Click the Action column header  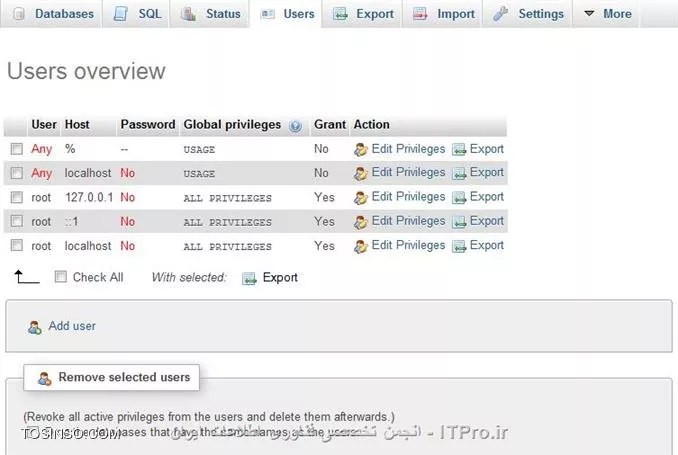[x=371, y=125]
